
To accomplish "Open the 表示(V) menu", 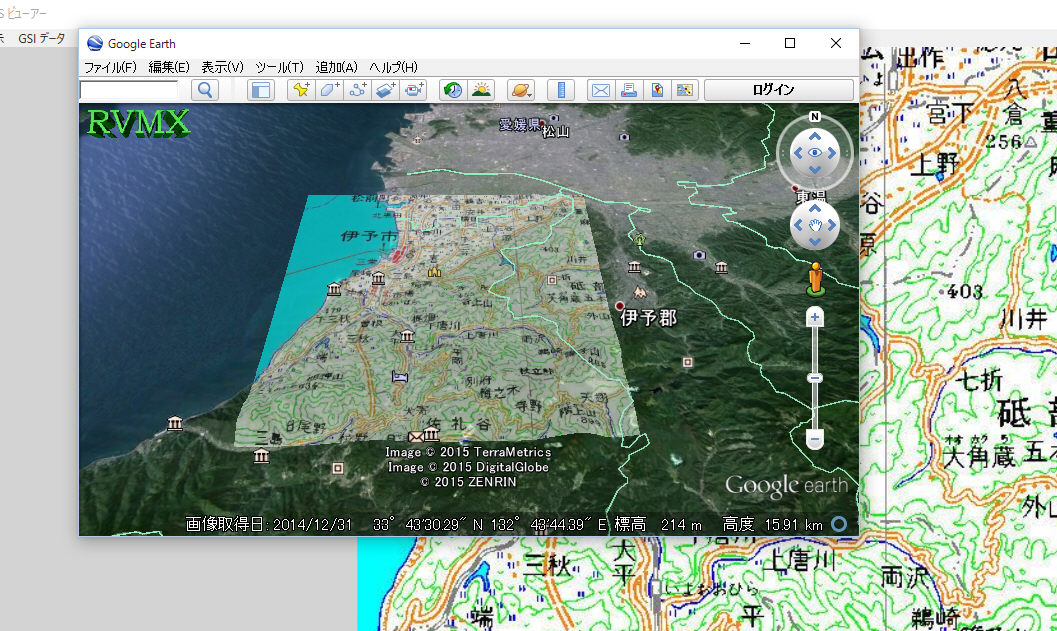I will [222, 67].
